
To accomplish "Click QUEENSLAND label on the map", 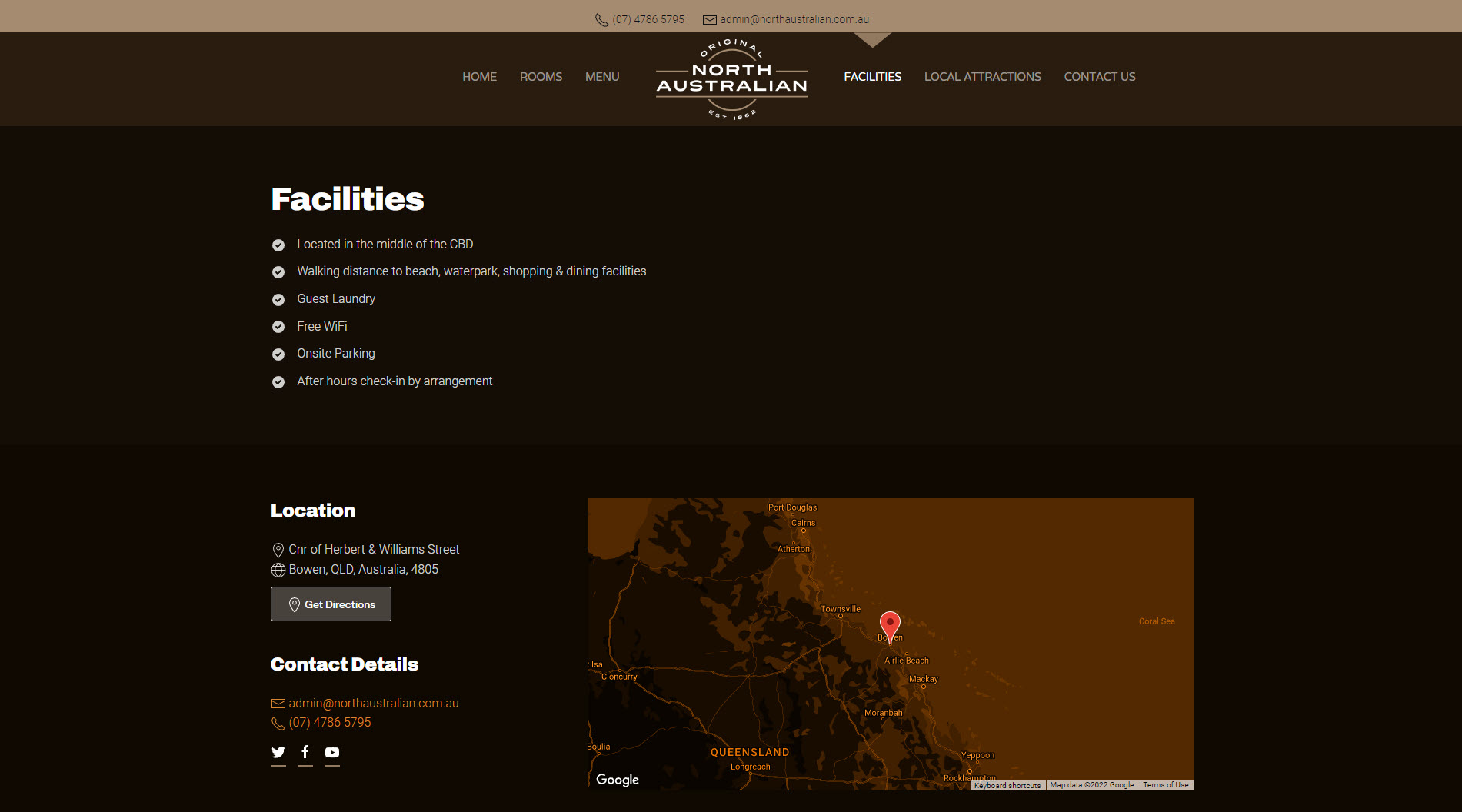I will [750, 753].
